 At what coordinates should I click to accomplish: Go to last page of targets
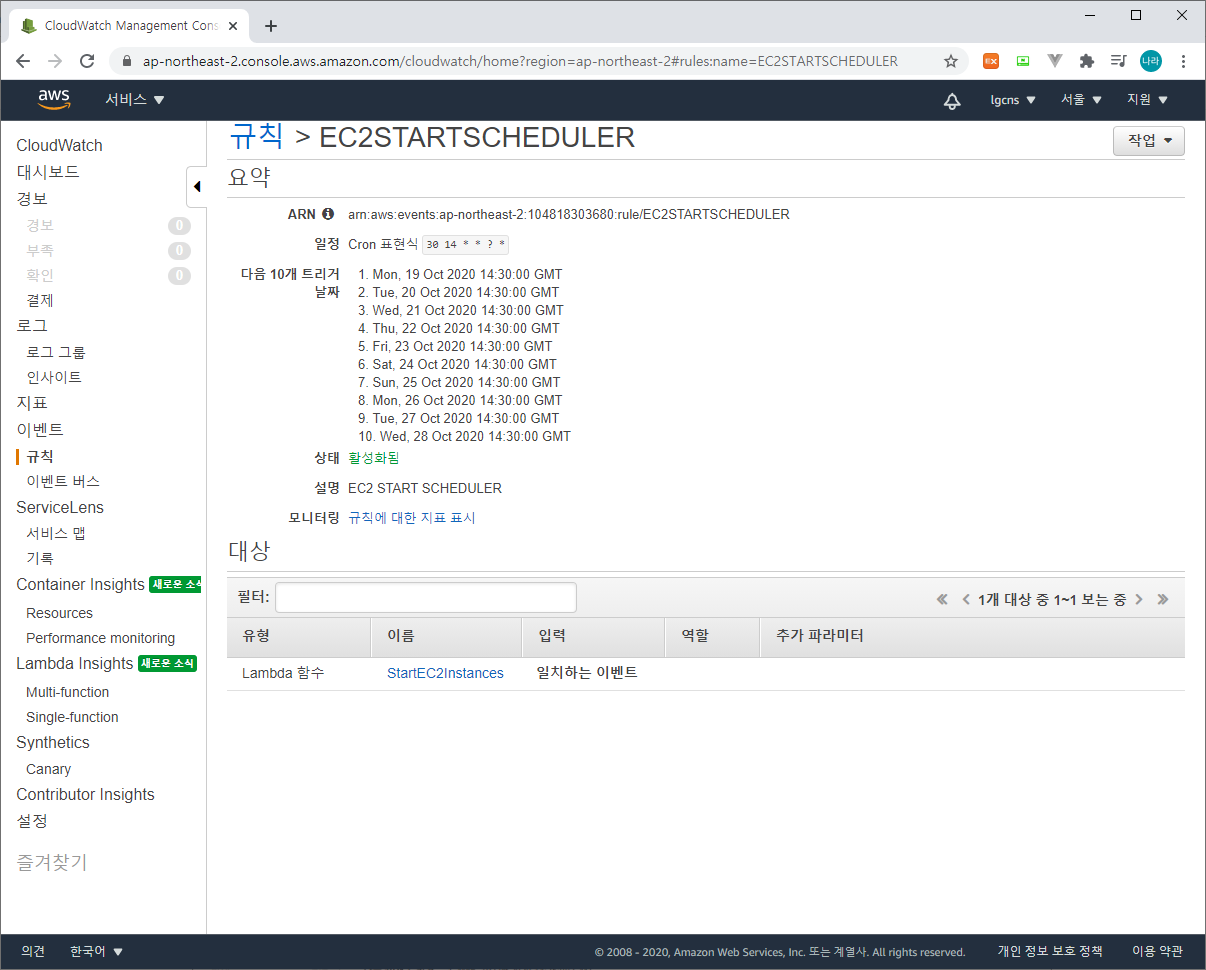point(1163,600)
